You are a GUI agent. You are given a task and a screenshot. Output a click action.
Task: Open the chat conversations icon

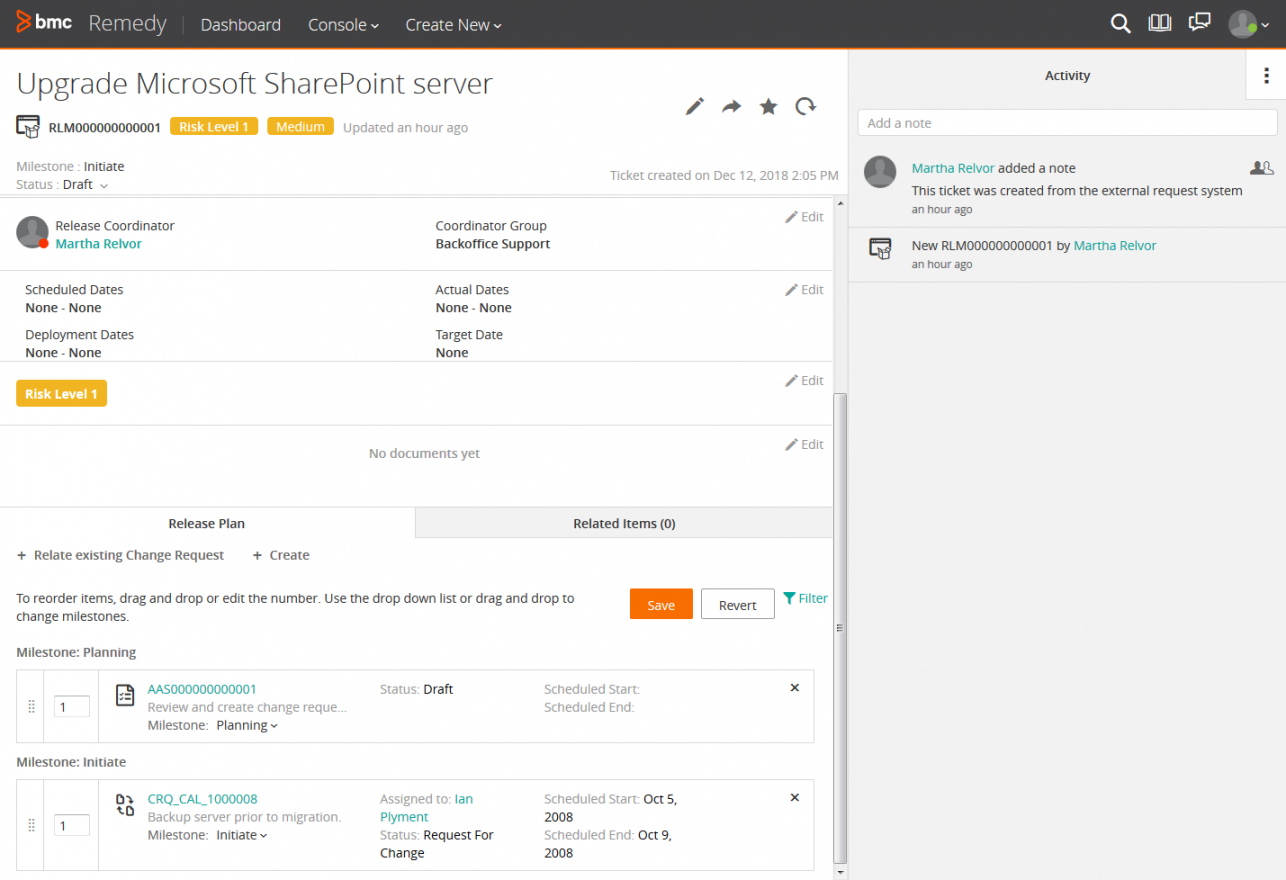(x=1199, y=23)
